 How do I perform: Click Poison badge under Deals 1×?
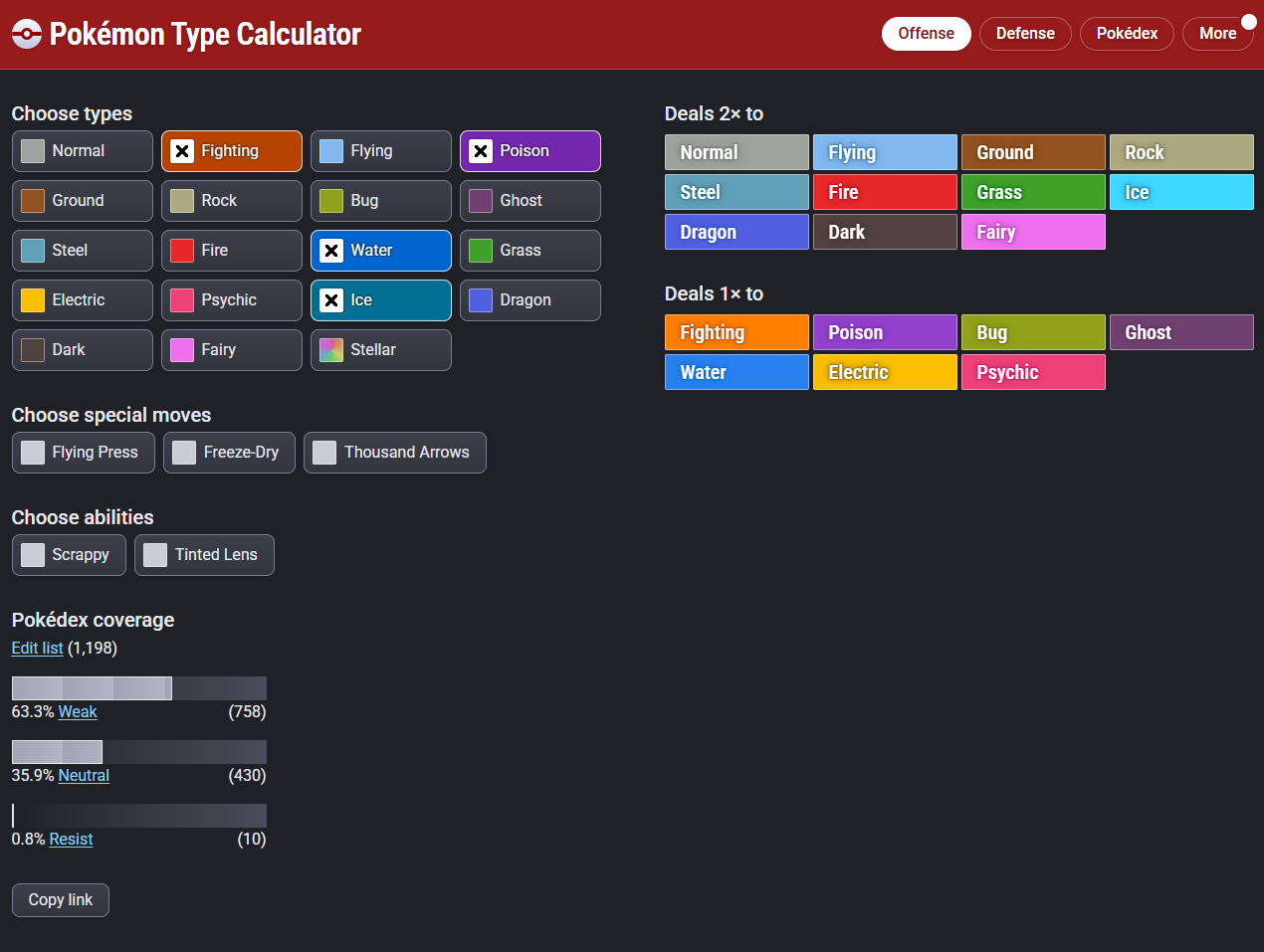(885, 332)
